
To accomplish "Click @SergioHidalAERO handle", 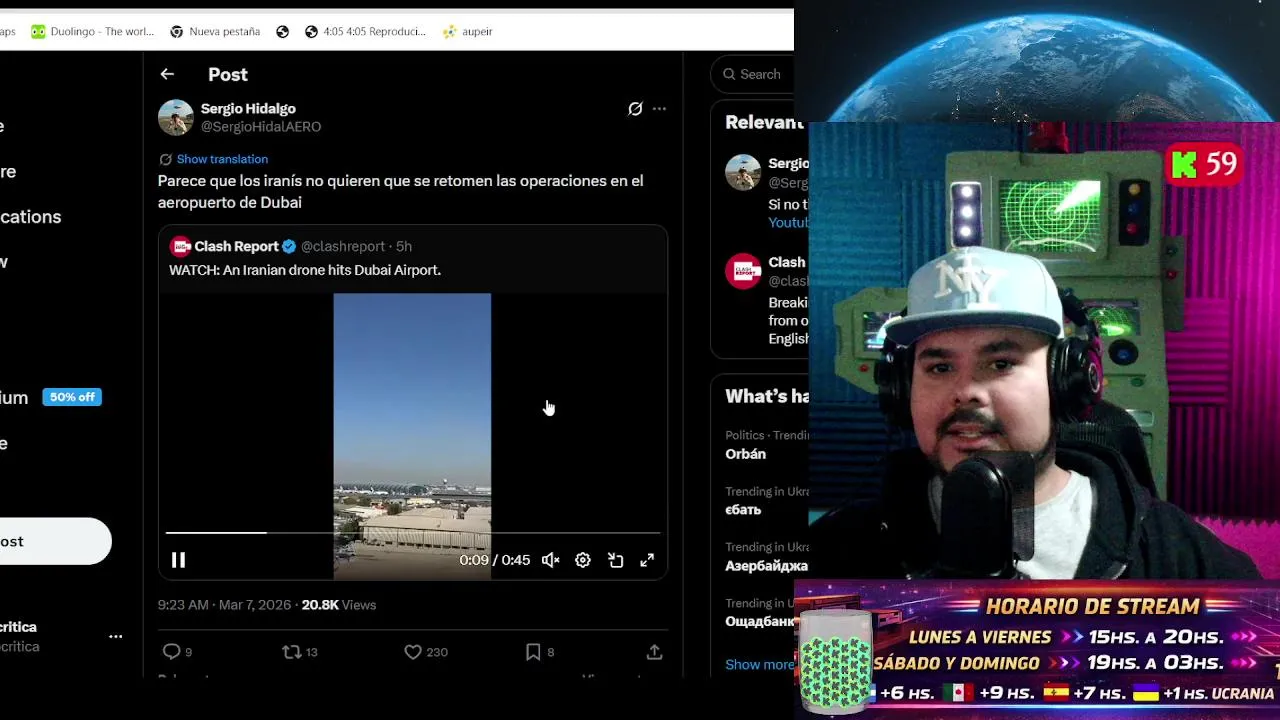I will (x=261, y=127).
